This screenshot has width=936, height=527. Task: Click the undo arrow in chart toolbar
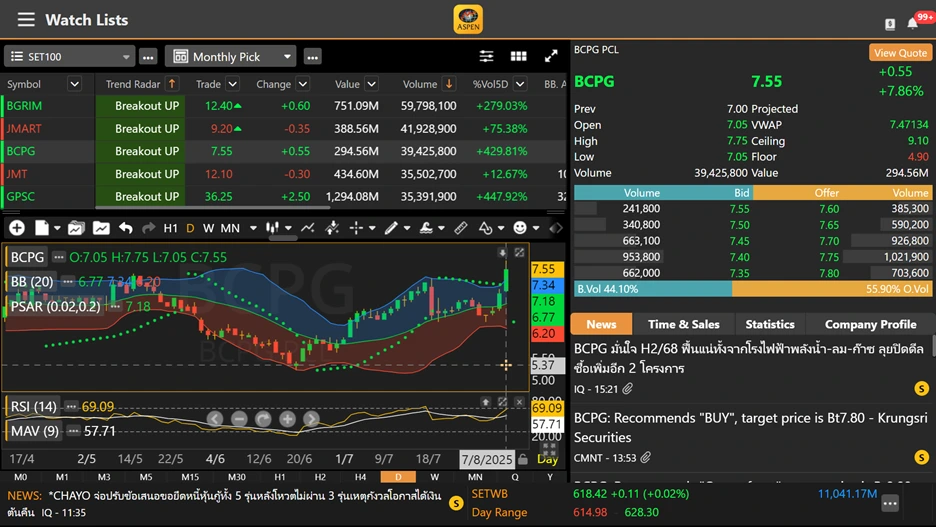point(125,228)
